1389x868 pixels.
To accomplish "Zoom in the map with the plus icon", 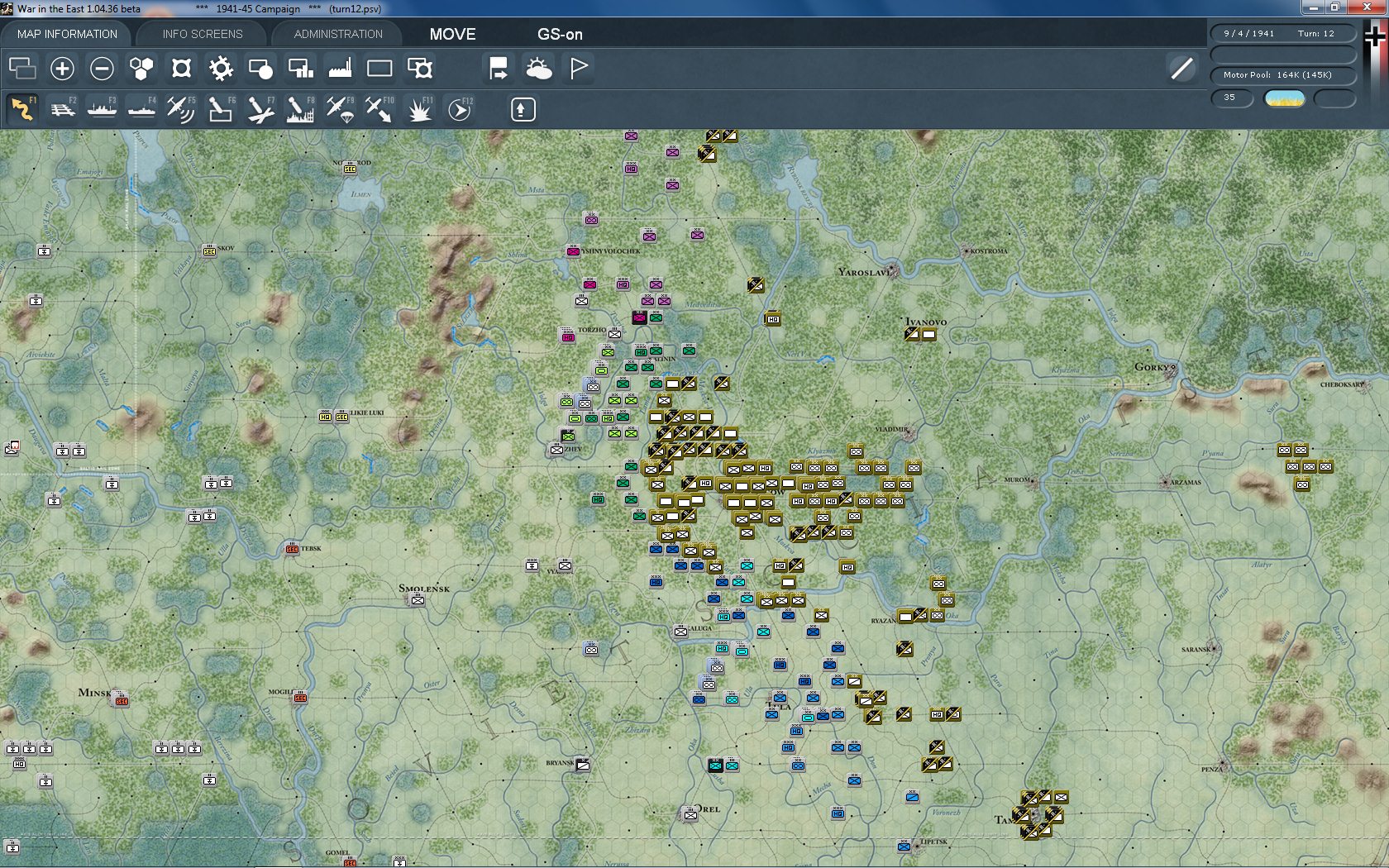I will click(62, 69).
